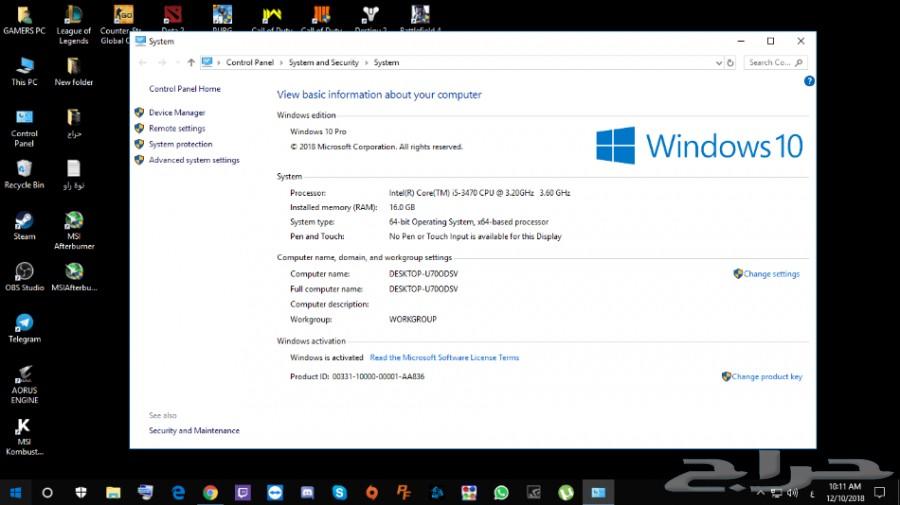Go to Control Panel Home
Image resolution: width=900 pixels, height=505 pixels.
tap(184, 89)
